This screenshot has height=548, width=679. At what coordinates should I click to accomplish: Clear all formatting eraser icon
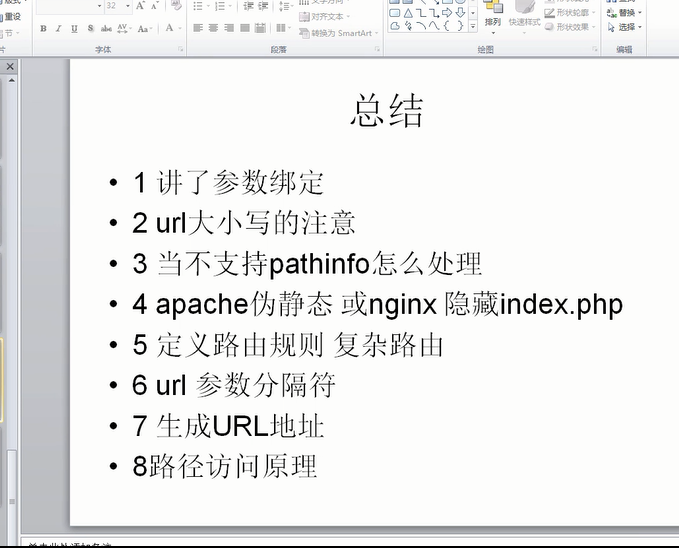pyautogui.click(x=176, y=6)
